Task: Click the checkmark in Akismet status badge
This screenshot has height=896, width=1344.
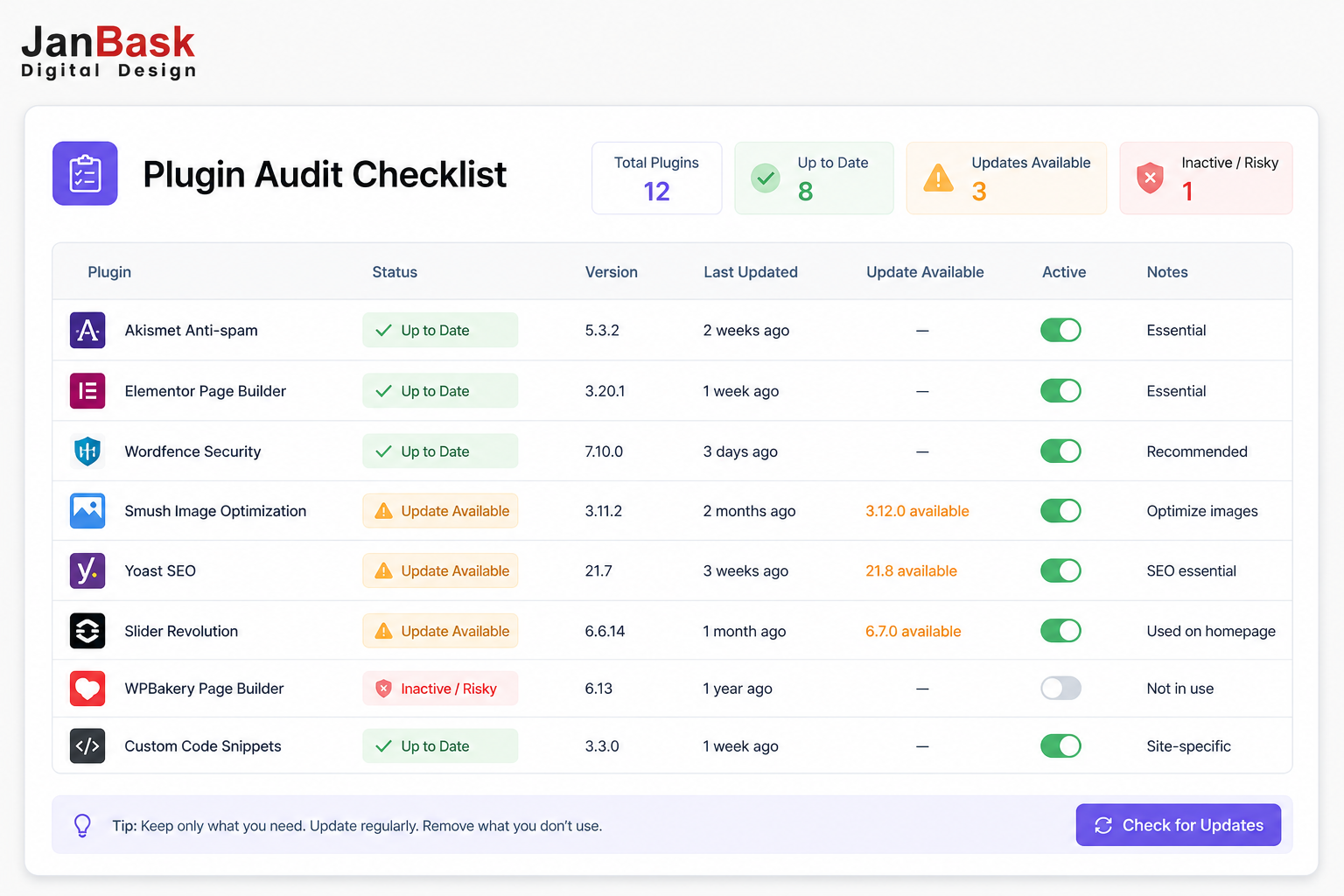Action: [x=383, y=331]
